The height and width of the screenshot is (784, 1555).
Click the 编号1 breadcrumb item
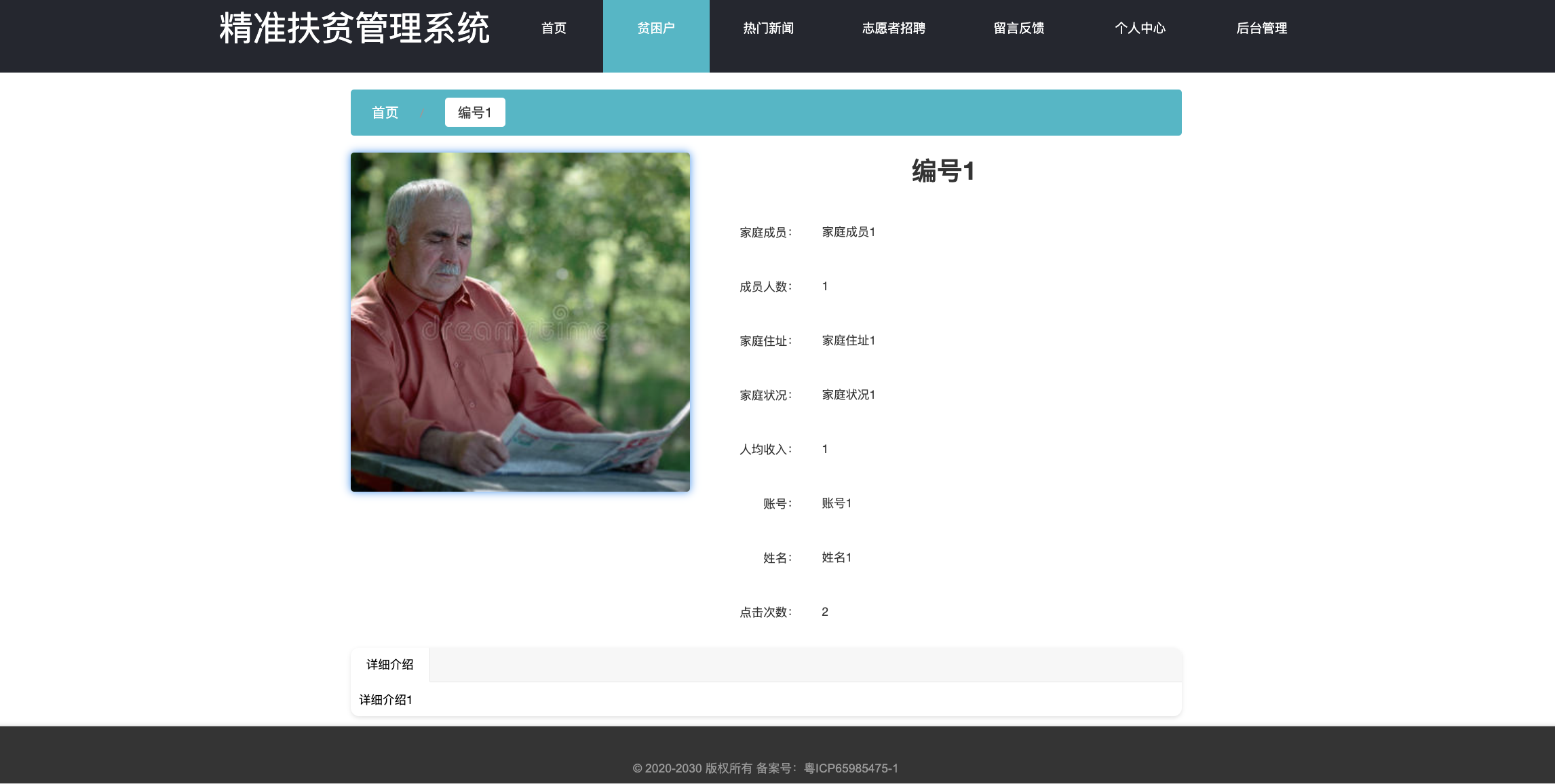(475, 113)
